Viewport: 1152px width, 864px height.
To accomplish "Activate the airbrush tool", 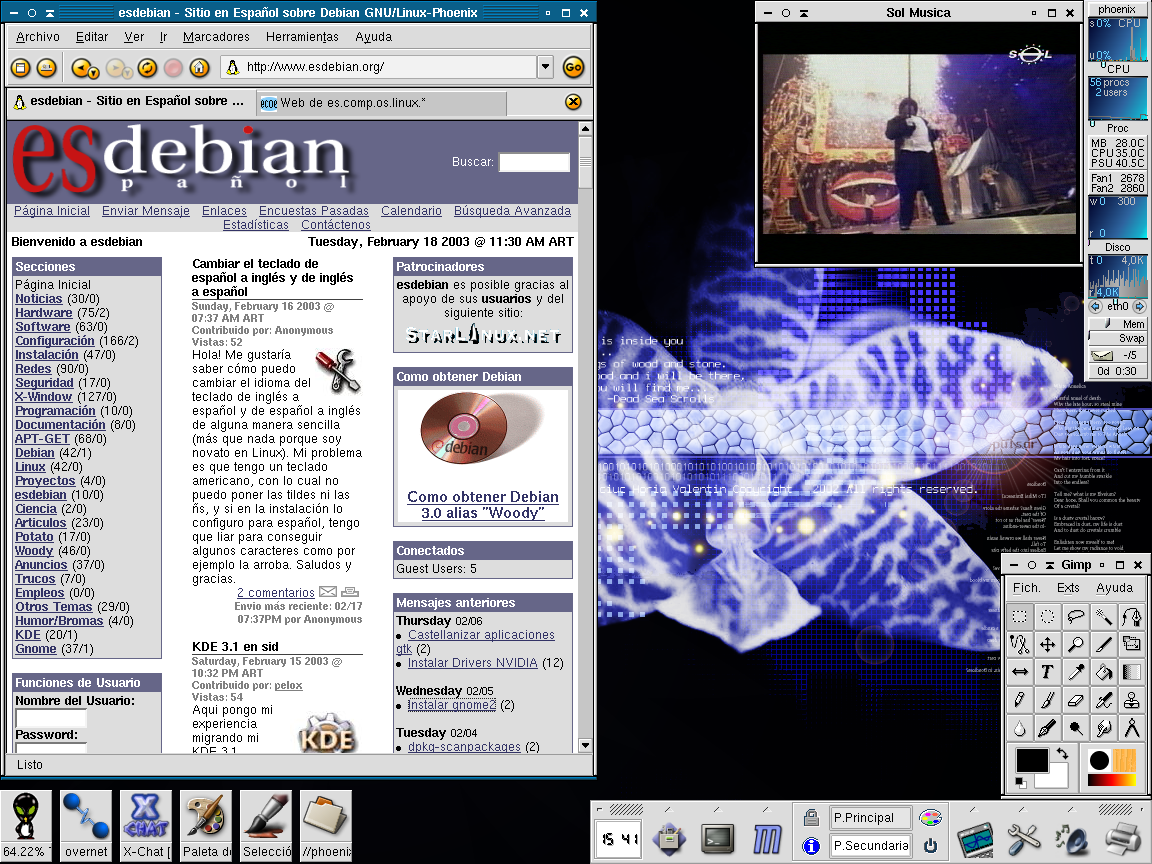I will coord(1103,700).
